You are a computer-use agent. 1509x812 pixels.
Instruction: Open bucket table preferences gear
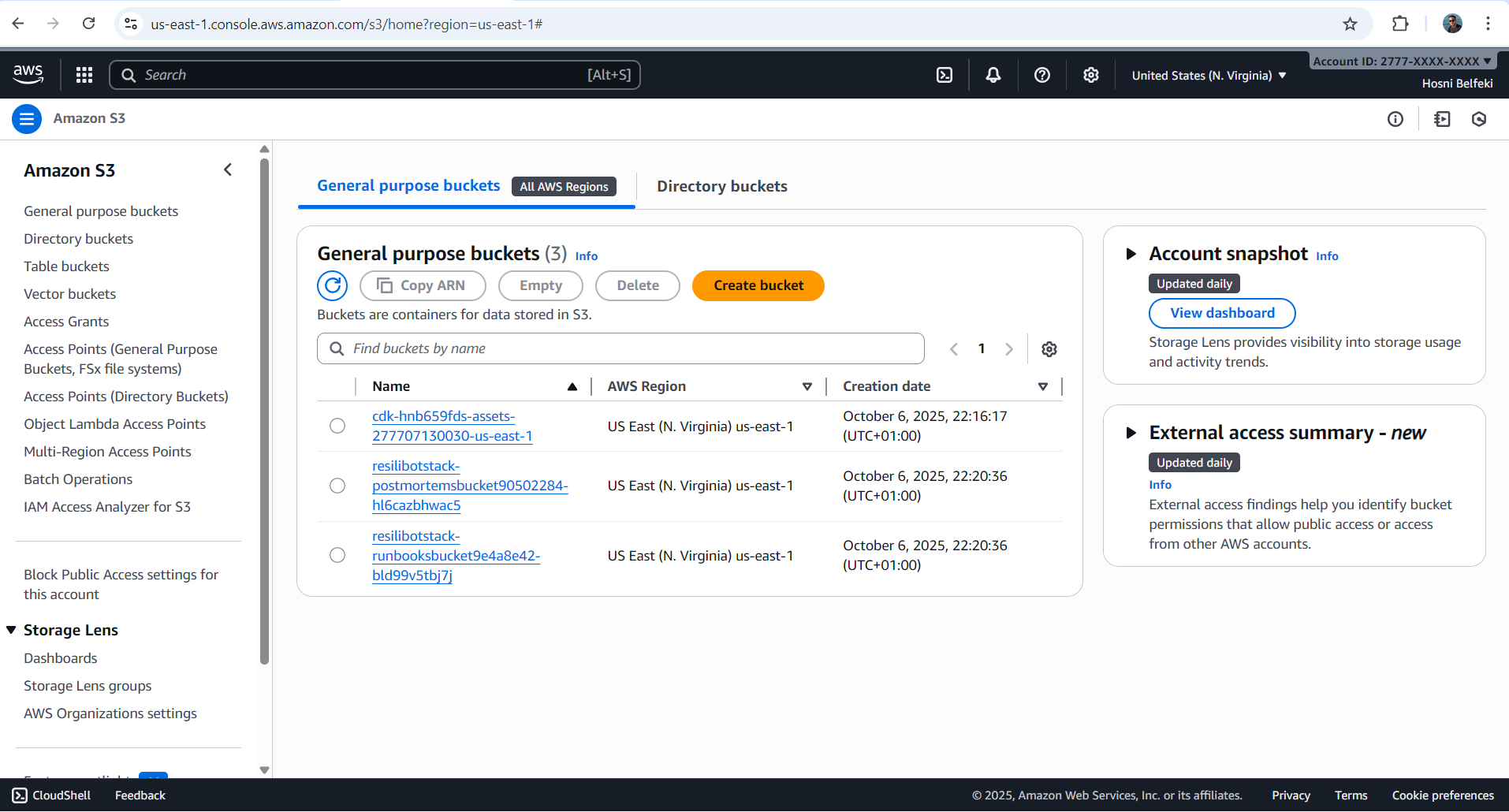(x=1049, y=349)
